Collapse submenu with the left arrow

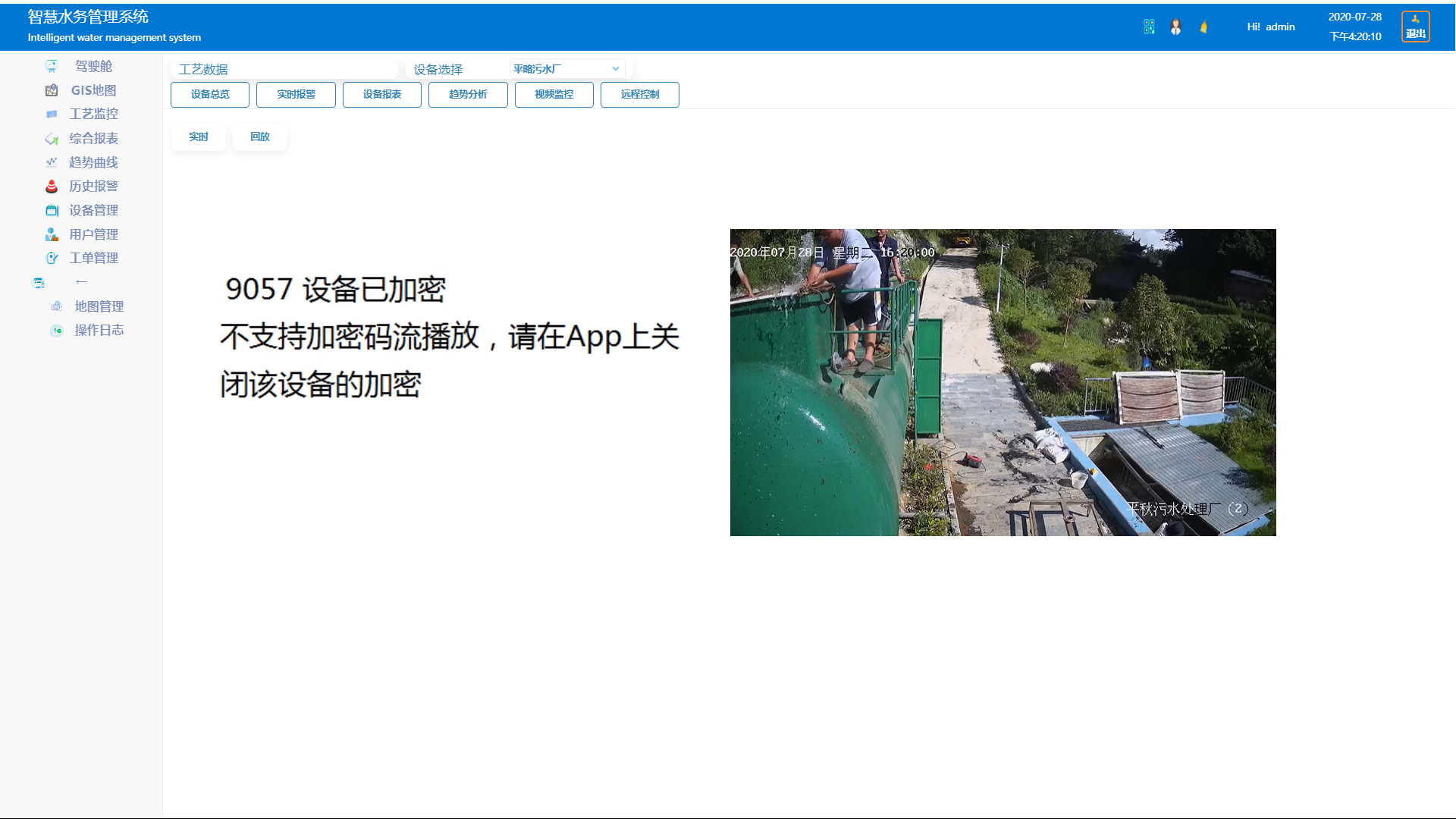81,282
